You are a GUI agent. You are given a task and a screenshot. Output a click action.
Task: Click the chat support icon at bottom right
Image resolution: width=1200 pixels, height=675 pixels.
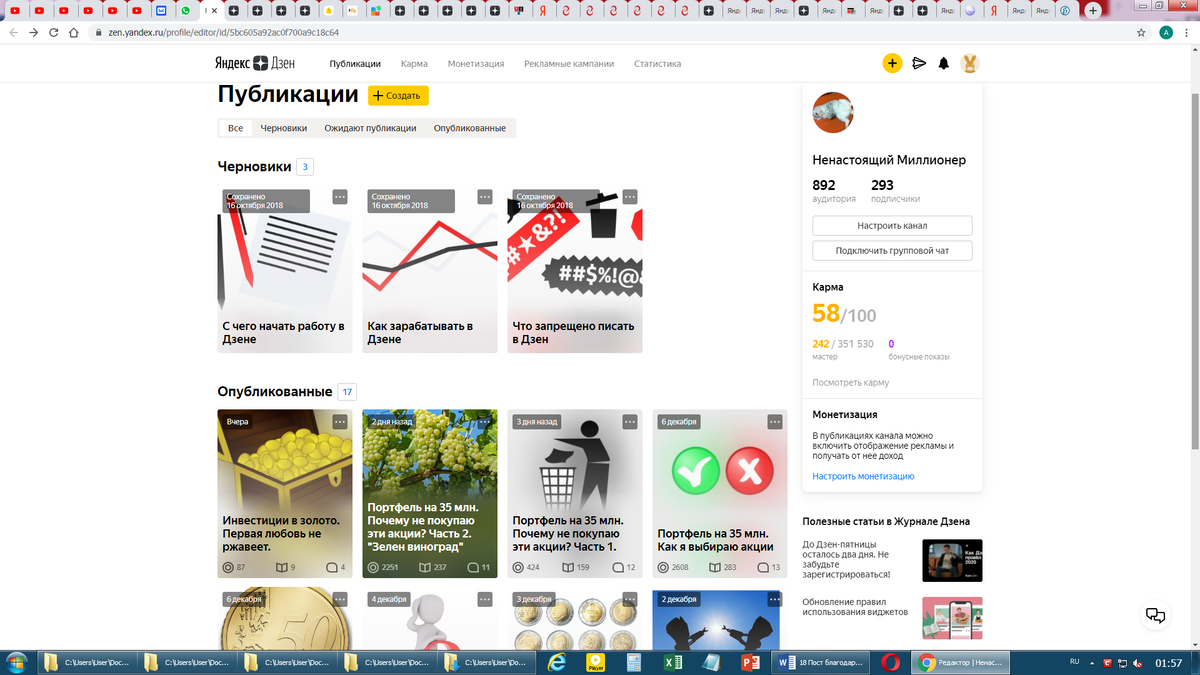pyautogui.click(x=1155, y=615)
